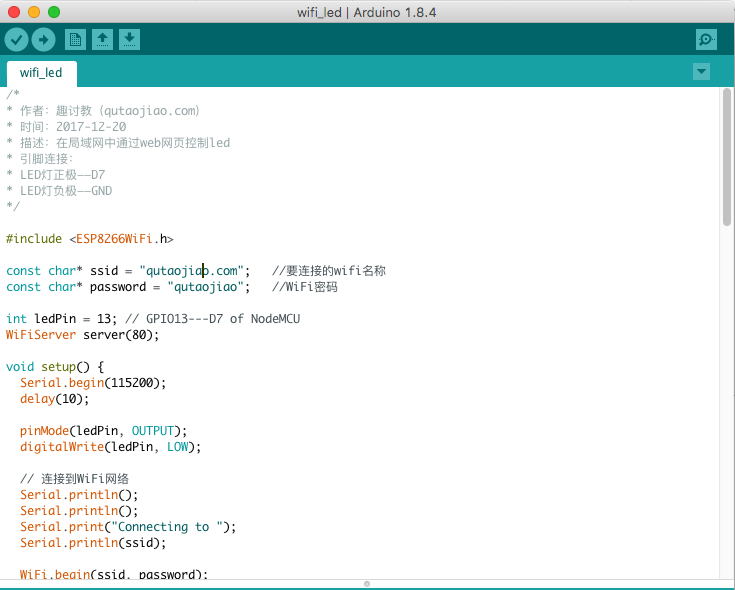The height and width of the screenshot is (590, 735).
Task: Click the console divider handle dot
Action: [367, 584]
